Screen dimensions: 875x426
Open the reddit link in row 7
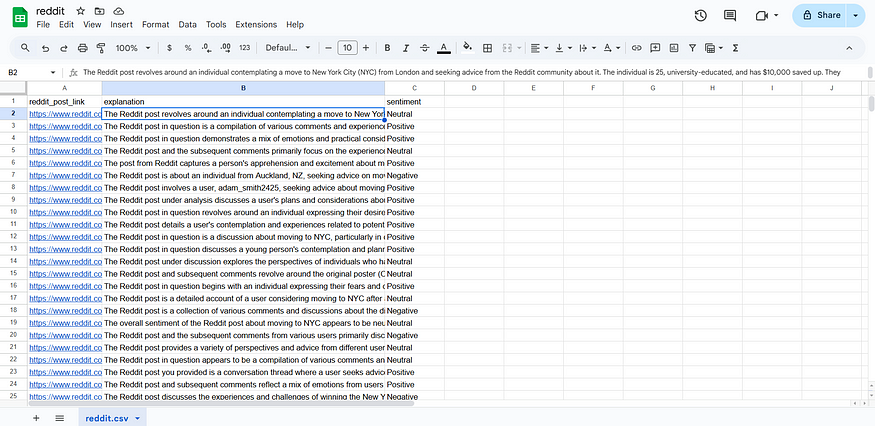coord(65,176)
